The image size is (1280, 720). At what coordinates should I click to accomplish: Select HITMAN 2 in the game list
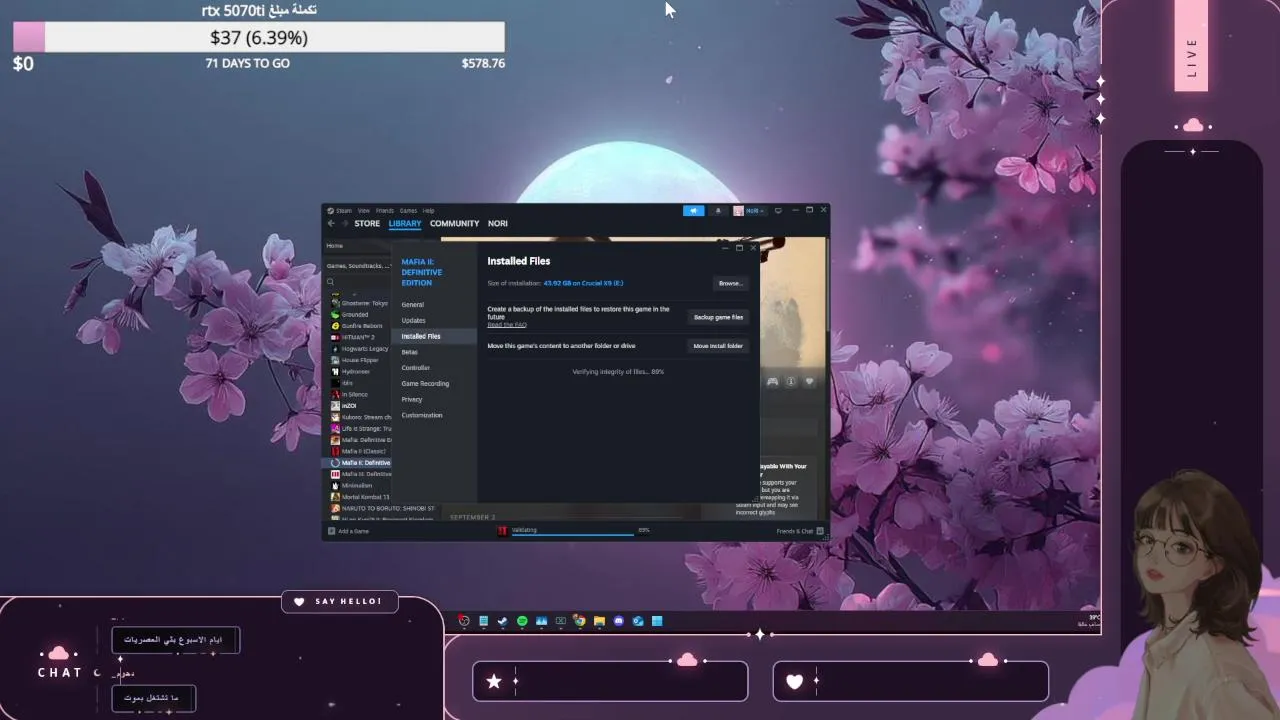pyautogui.click(x=360, y=337)
